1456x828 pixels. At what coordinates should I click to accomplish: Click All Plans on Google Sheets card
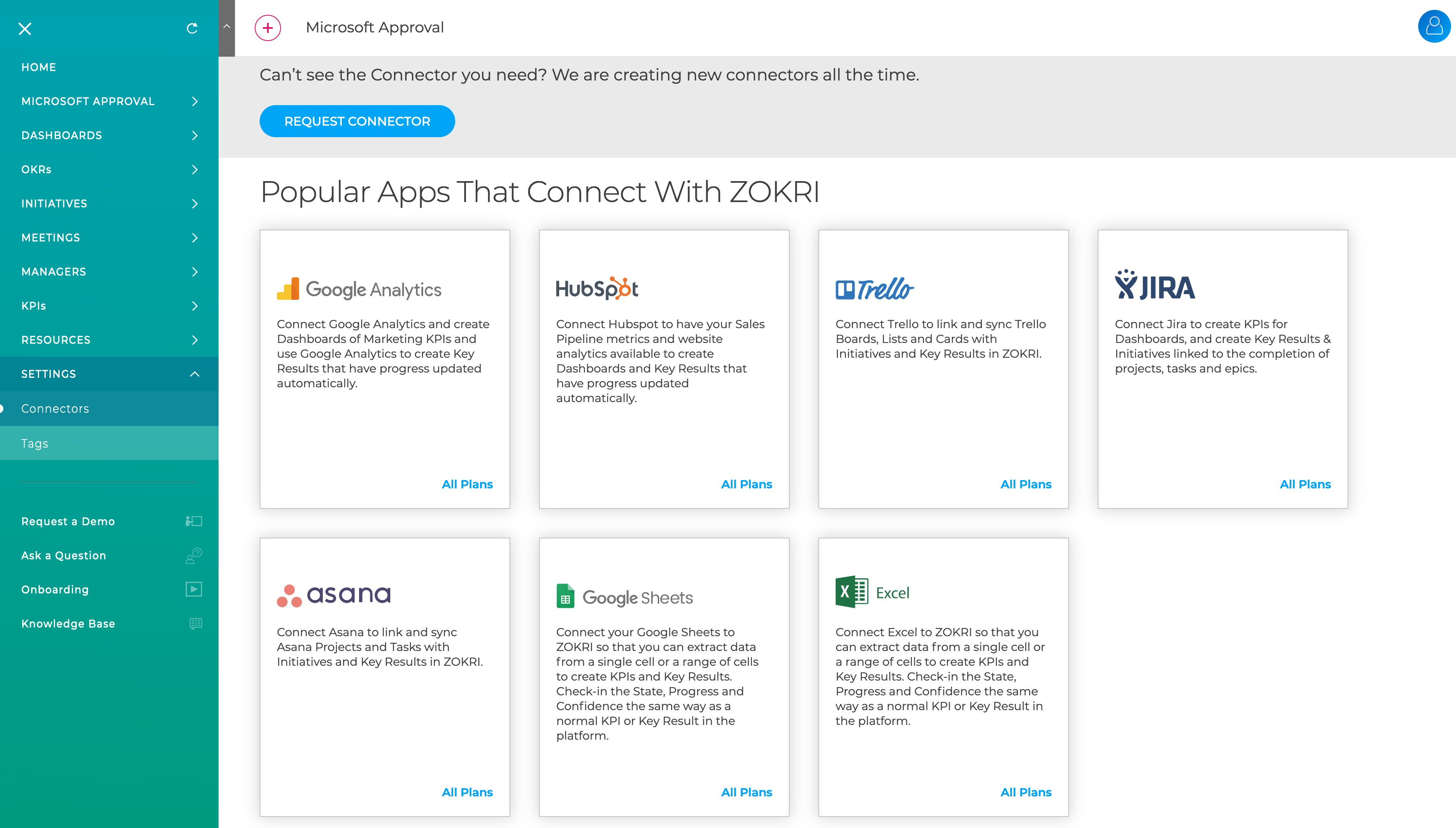coord(746,792)
